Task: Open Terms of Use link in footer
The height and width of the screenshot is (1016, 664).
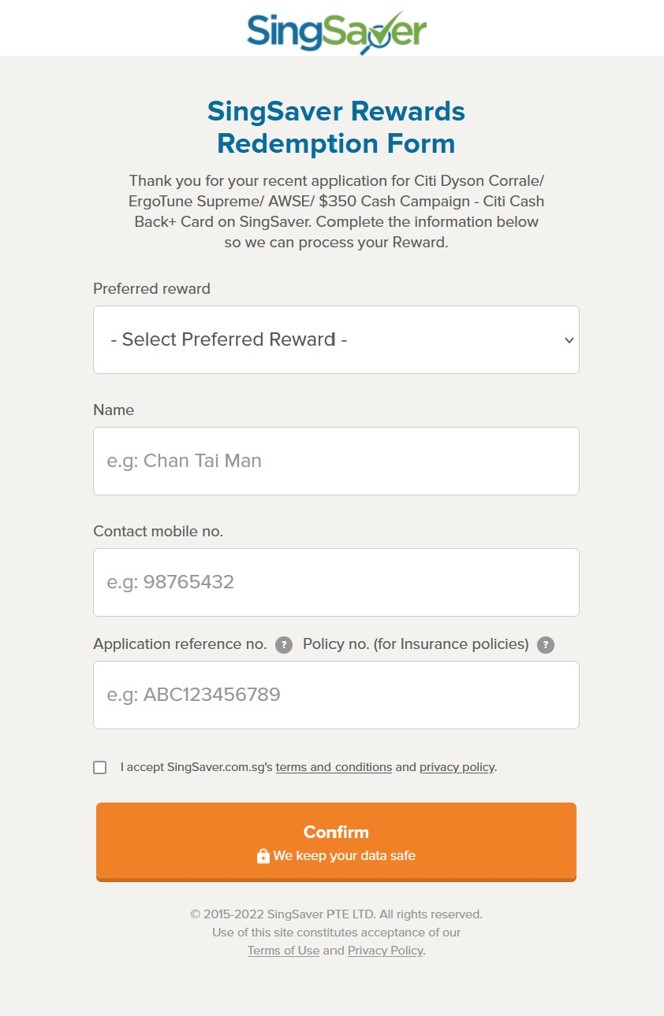Action: (283, 951)
